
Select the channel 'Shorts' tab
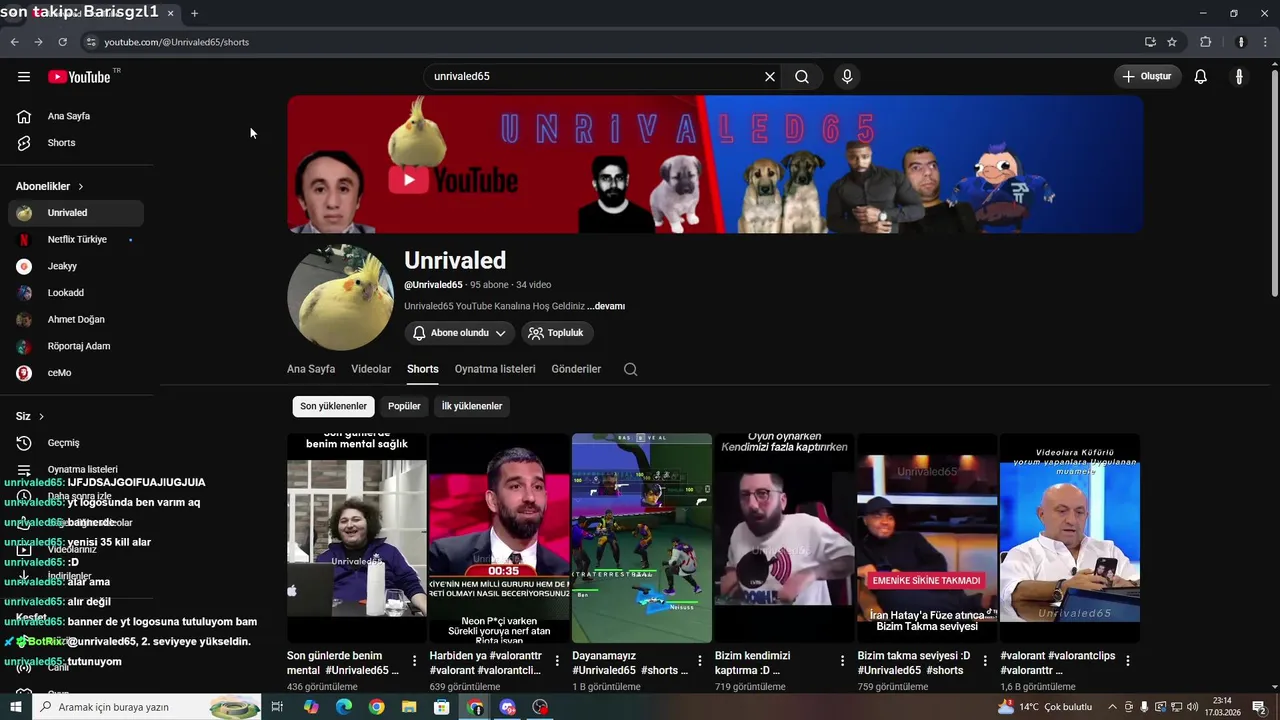423,369
